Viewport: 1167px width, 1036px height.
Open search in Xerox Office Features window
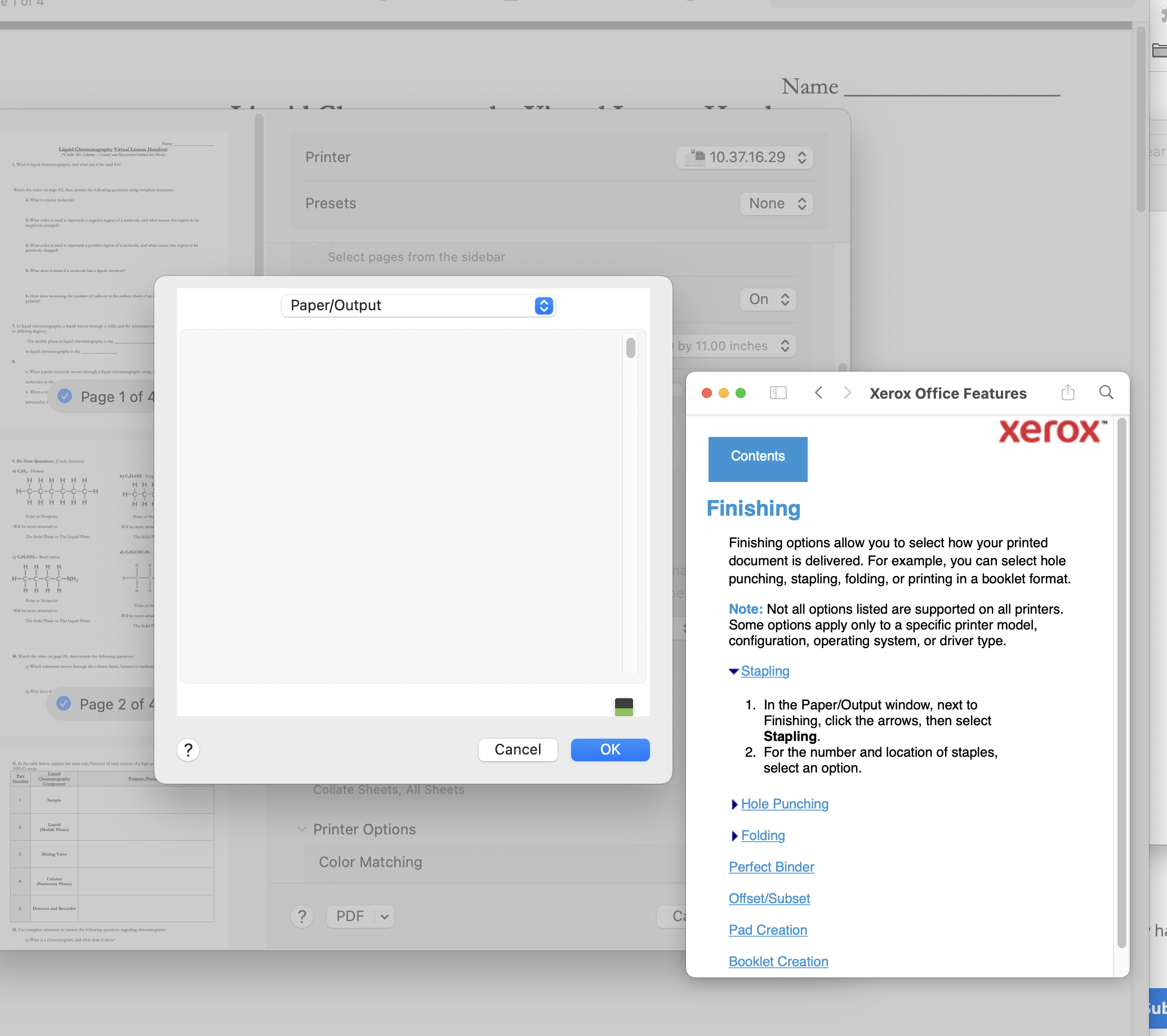[1106, 392]
